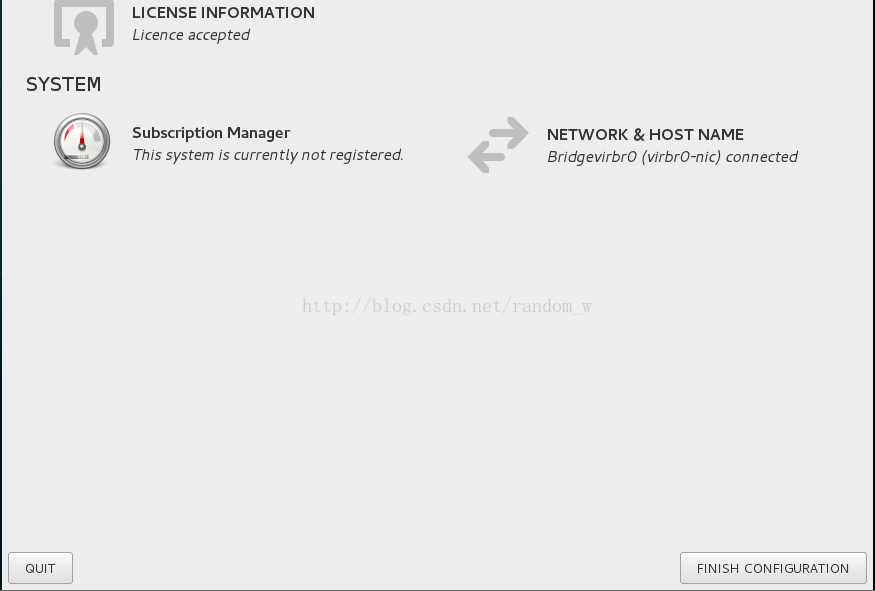Click the 'Bridgevirbr0 (virbr0-nic) connected' status

click(x=672, y=157)
